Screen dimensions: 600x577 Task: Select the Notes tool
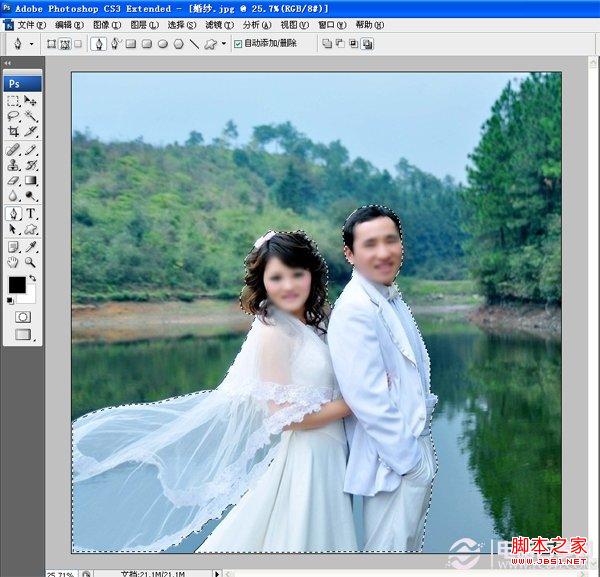(x=13, y=247)
